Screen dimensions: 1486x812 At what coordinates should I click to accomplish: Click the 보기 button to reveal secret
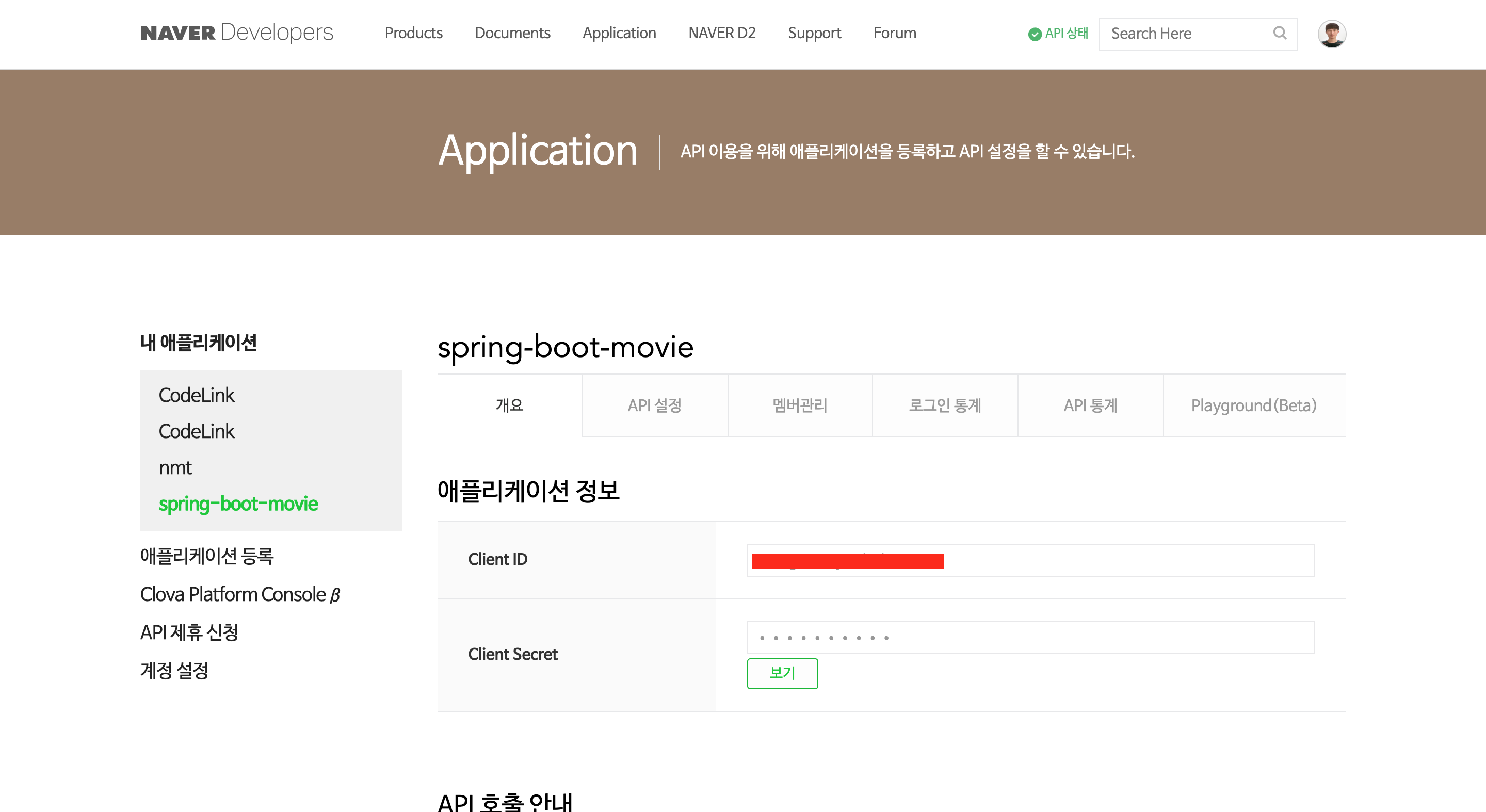click(782, 673)
